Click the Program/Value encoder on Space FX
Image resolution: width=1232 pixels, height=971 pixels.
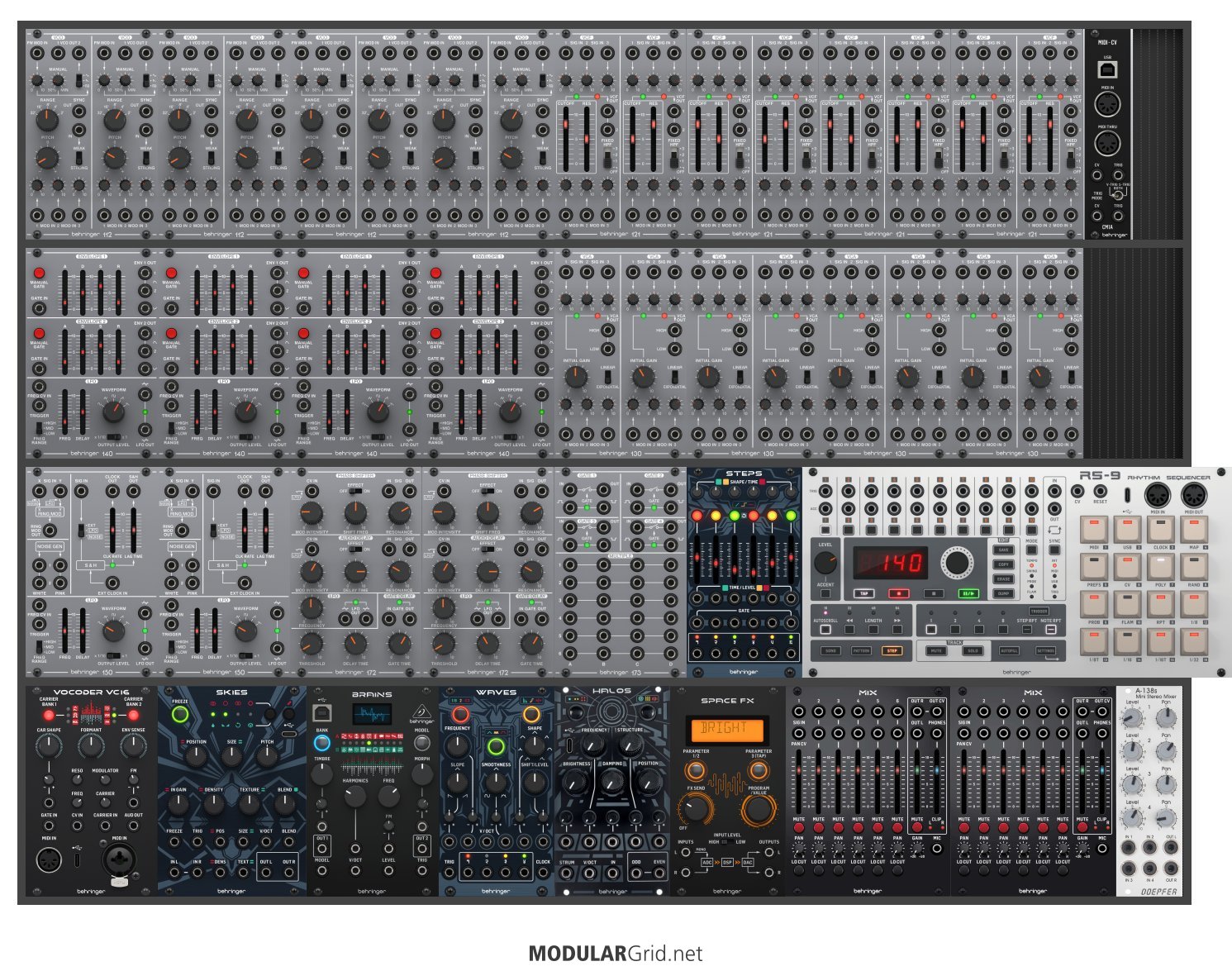click(758, 810)
